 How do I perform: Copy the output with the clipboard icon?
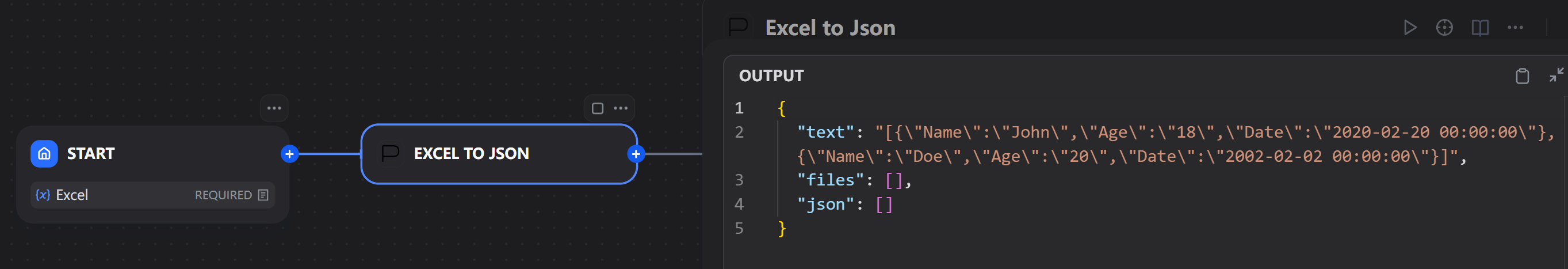click(x=1522, y=76)
